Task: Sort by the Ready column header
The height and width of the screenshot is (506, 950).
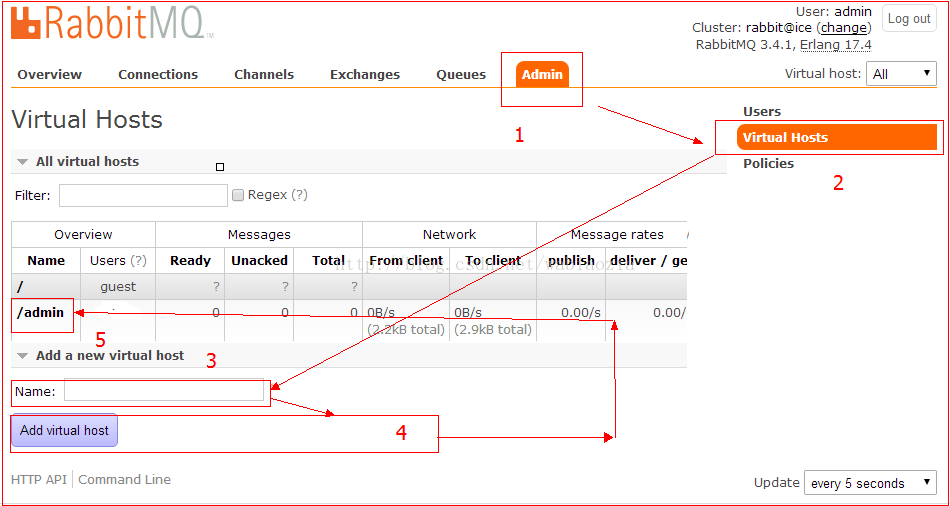Action: 190,261
